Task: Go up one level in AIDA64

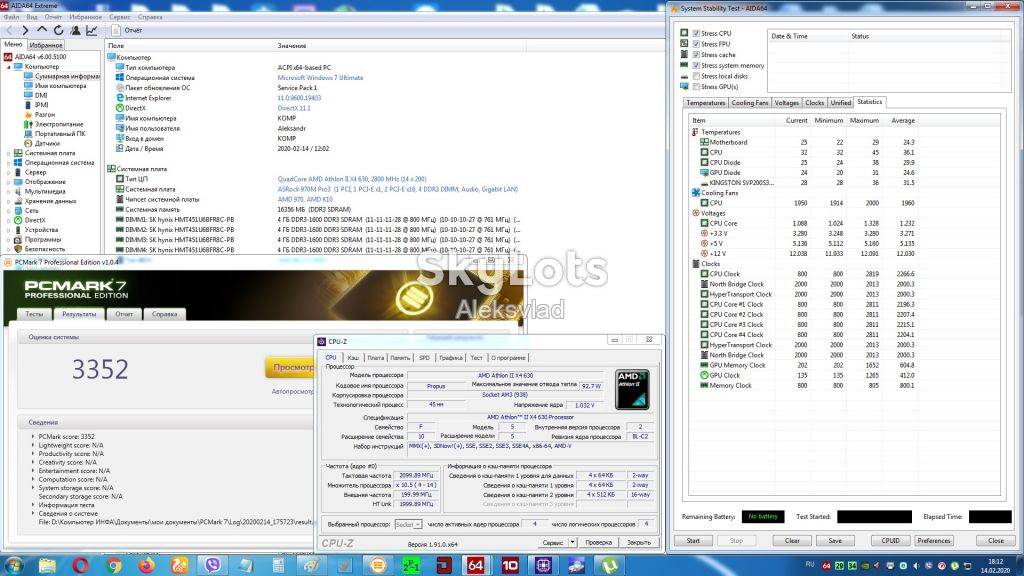Action: [42, 31]
